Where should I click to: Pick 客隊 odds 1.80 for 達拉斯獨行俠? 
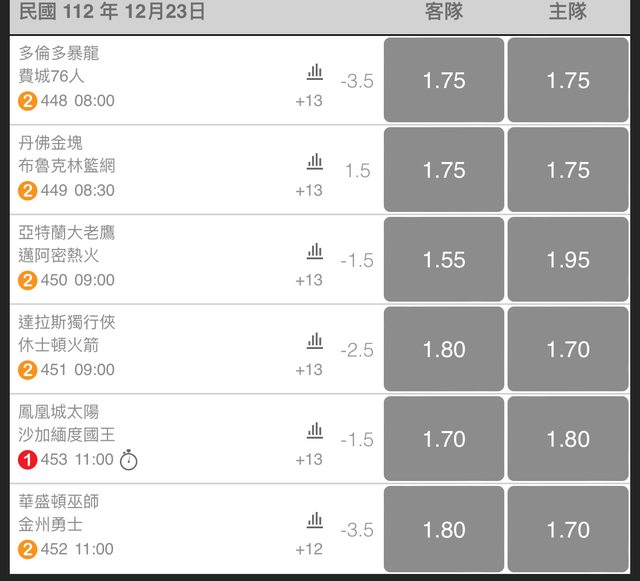pos(444,350)
